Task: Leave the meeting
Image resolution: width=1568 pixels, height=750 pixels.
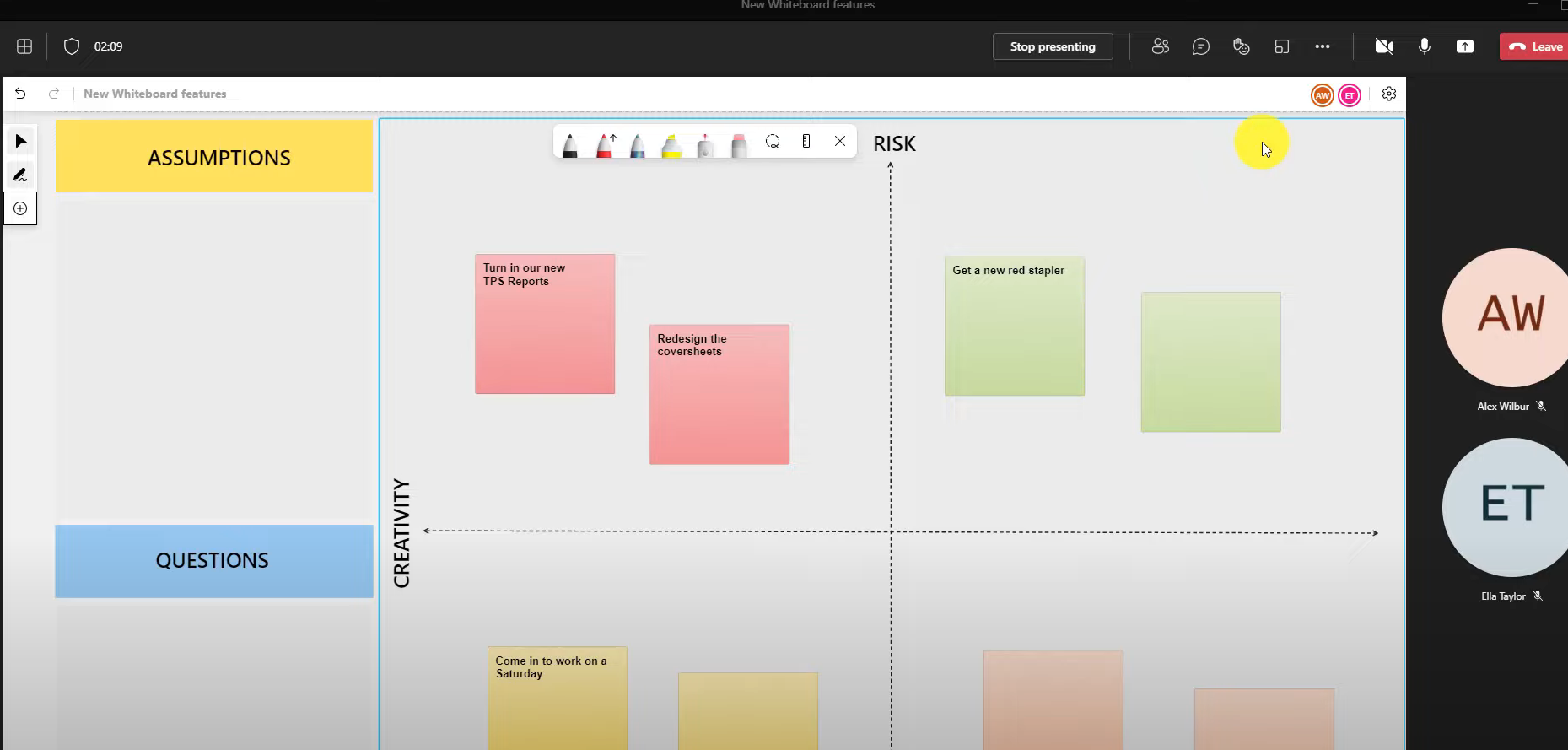Action: click(x=1535, y=46)
